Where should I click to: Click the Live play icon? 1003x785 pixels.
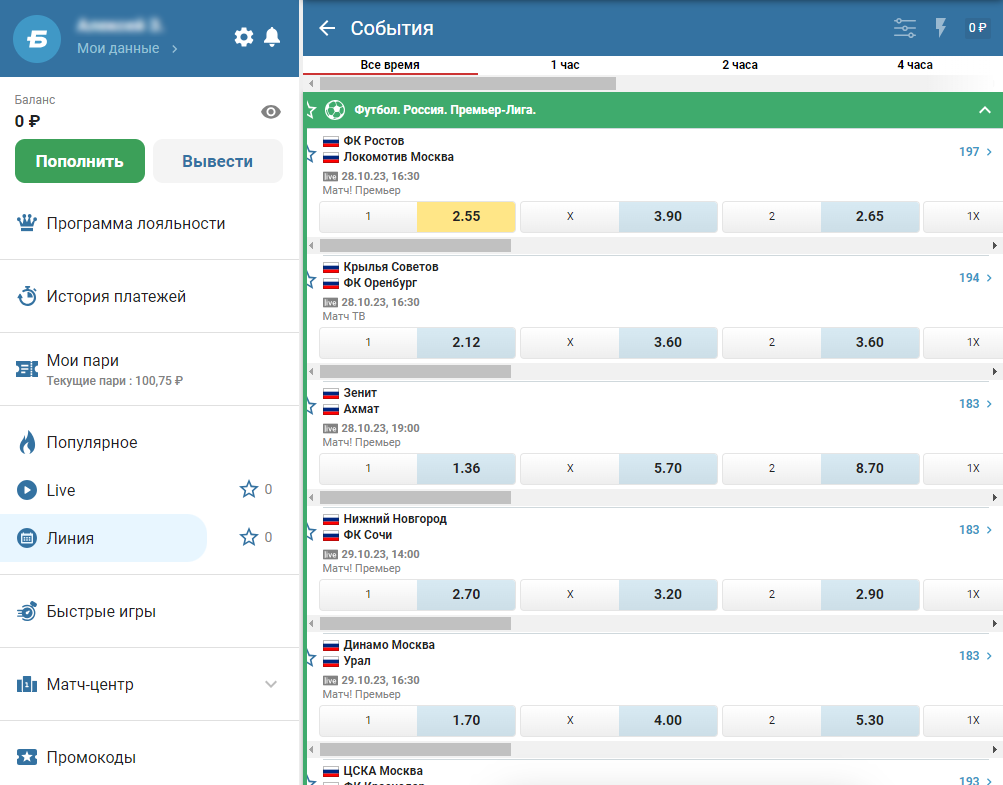(26, 490)
